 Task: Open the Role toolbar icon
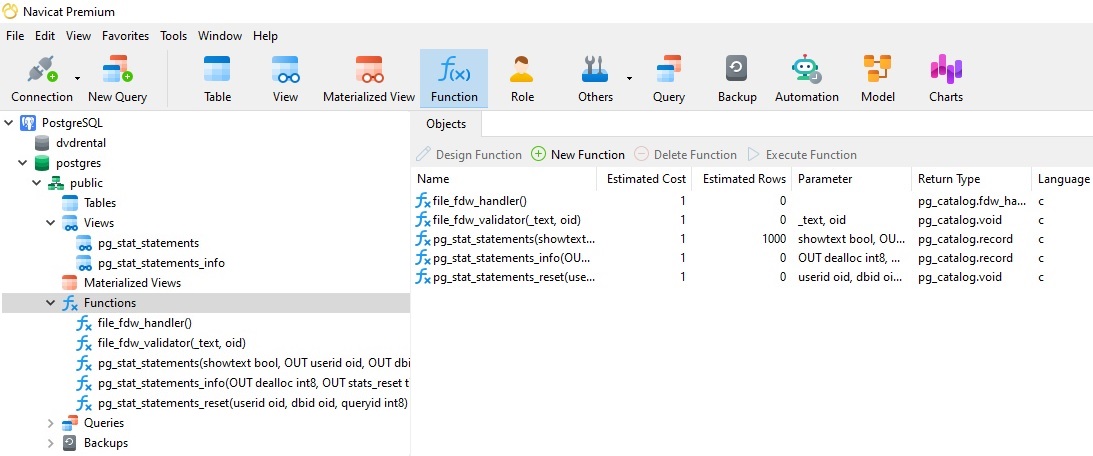[x=522, y=78]
